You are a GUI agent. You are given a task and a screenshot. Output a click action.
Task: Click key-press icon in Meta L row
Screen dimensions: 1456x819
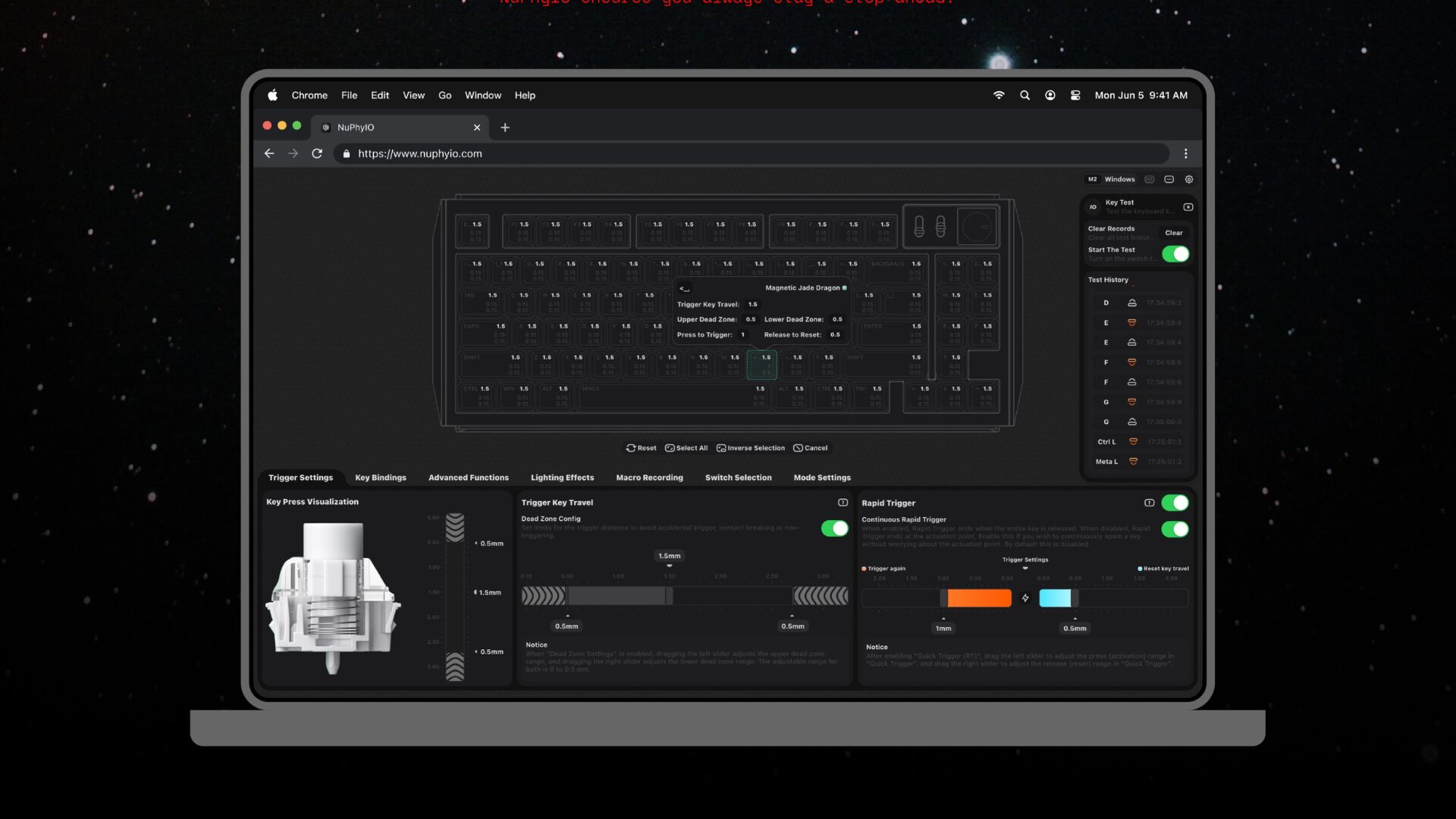pyautogui.click(x=1133, y=461)
